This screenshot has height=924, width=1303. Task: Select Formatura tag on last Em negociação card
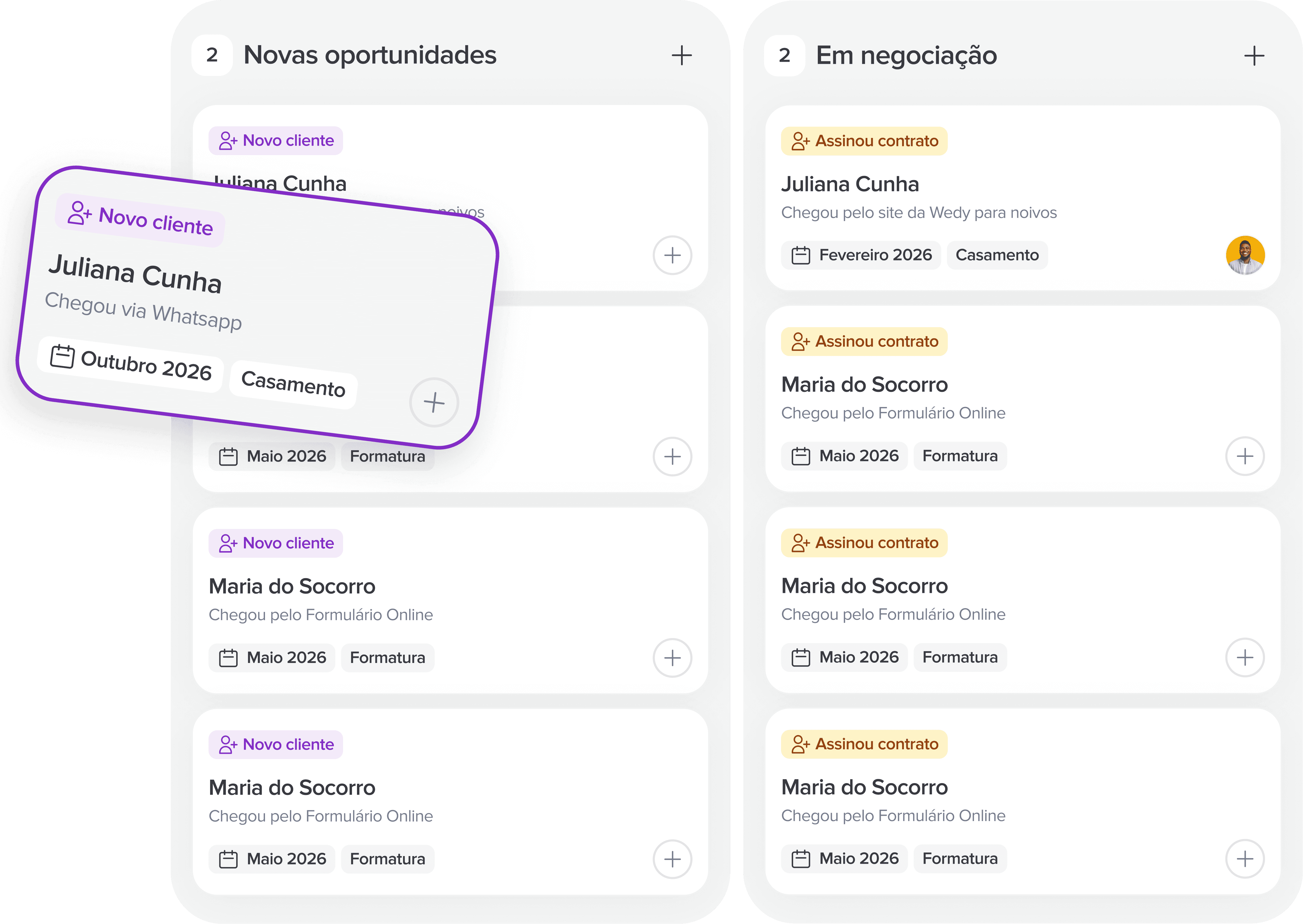point(960,858)
